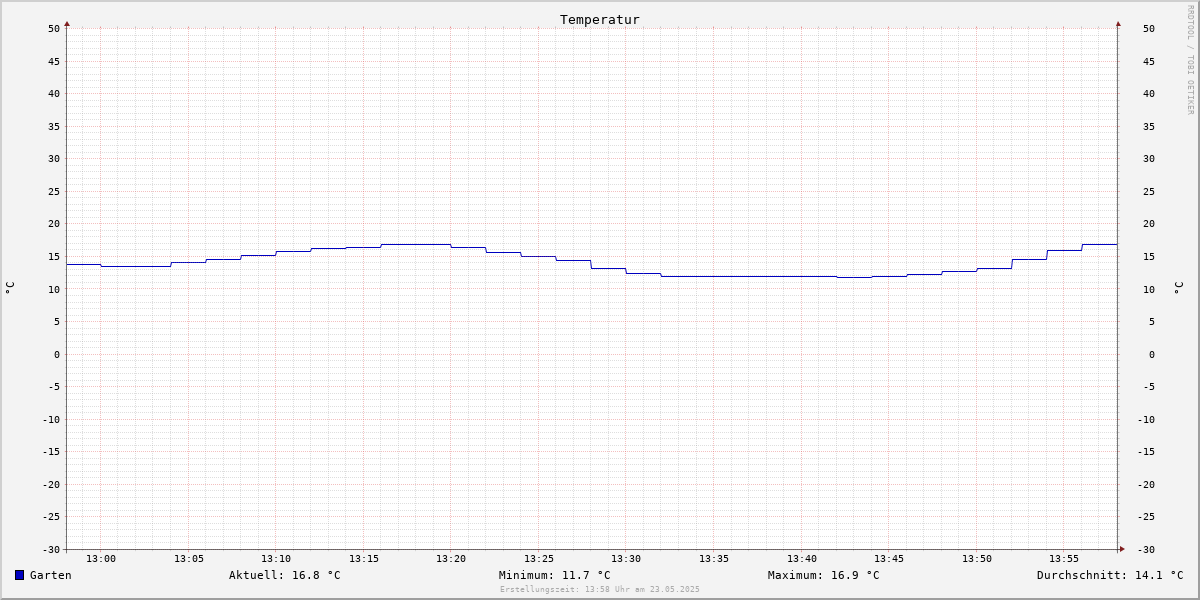Image resolution: width=1200 pixels, height=600 pixels.
Task: Click the 13:25 time axis label
Action: pos(539,559)
